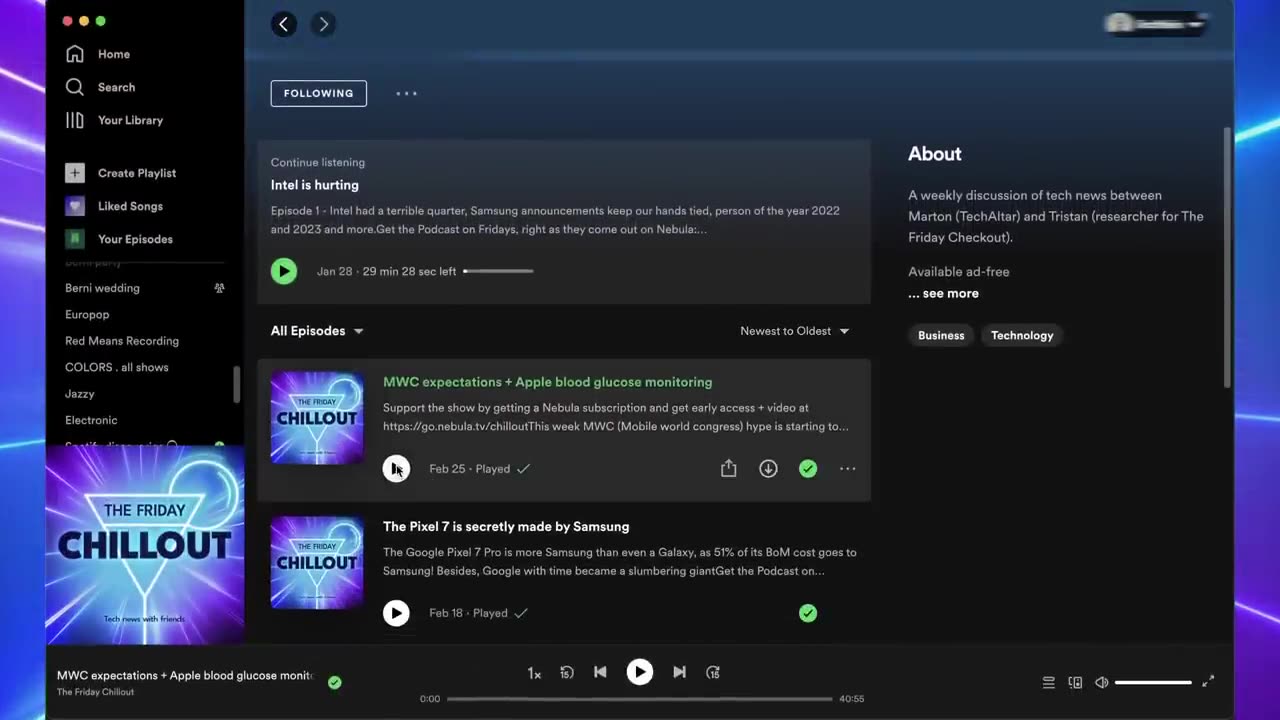Screen dimensions: 1280x720
Task: Click the MWC expectations episode cover thumbnail
Action: tap(317, 418)
